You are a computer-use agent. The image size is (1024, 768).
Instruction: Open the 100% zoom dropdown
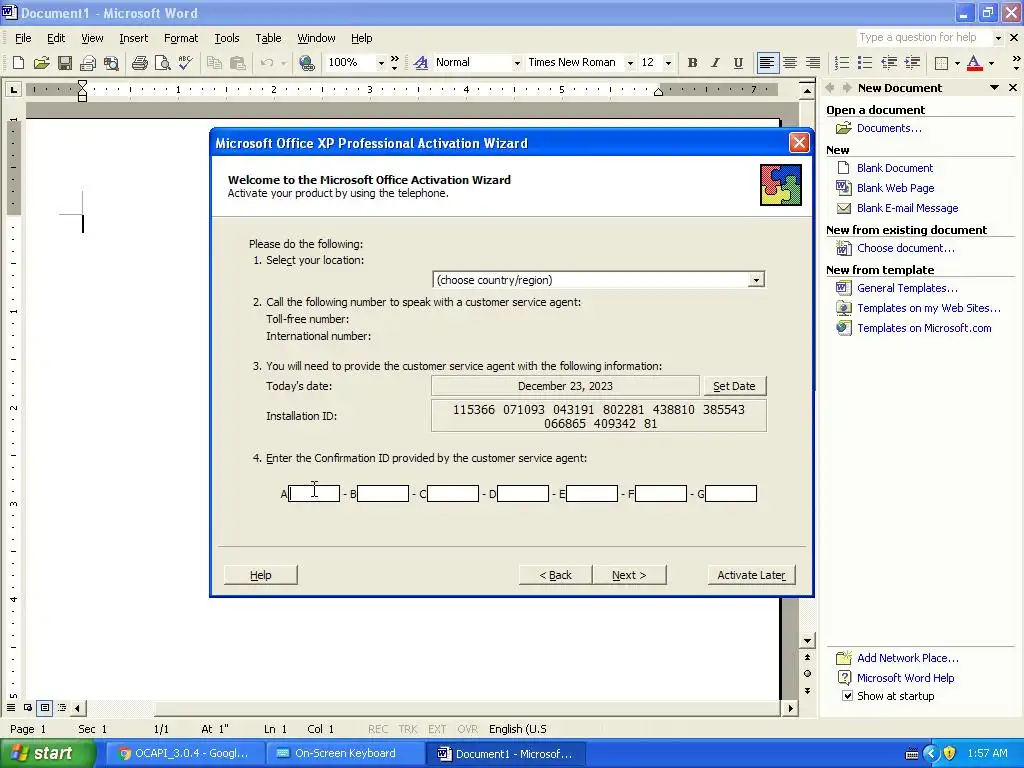tap(381, 63)
